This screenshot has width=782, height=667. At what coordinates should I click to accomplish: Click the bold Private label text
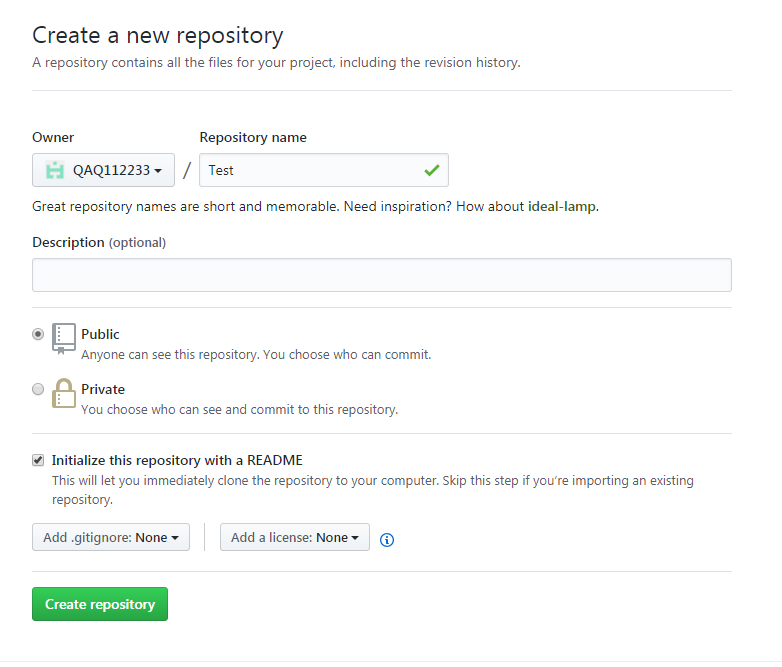click(x=103, y=389)
